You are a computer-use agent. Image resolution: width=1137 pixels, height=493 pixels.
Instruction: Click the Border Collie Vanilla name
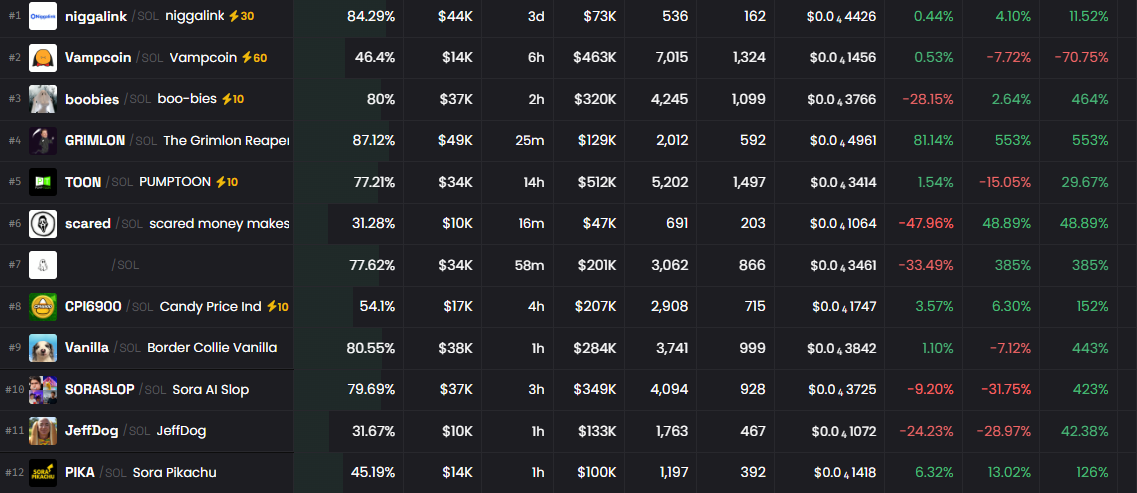coord(212,348)
